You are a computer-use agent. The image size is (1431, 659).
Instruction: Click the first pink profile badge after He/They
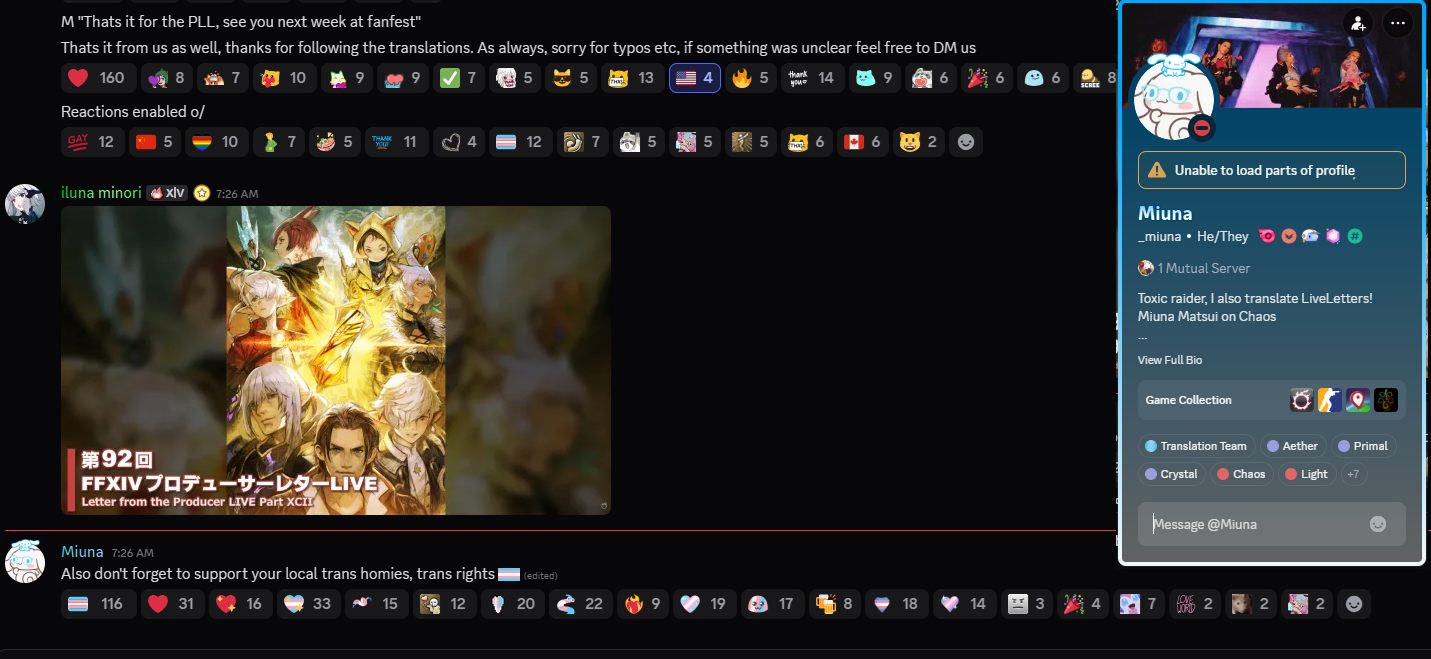click(x=1267, y=236)
